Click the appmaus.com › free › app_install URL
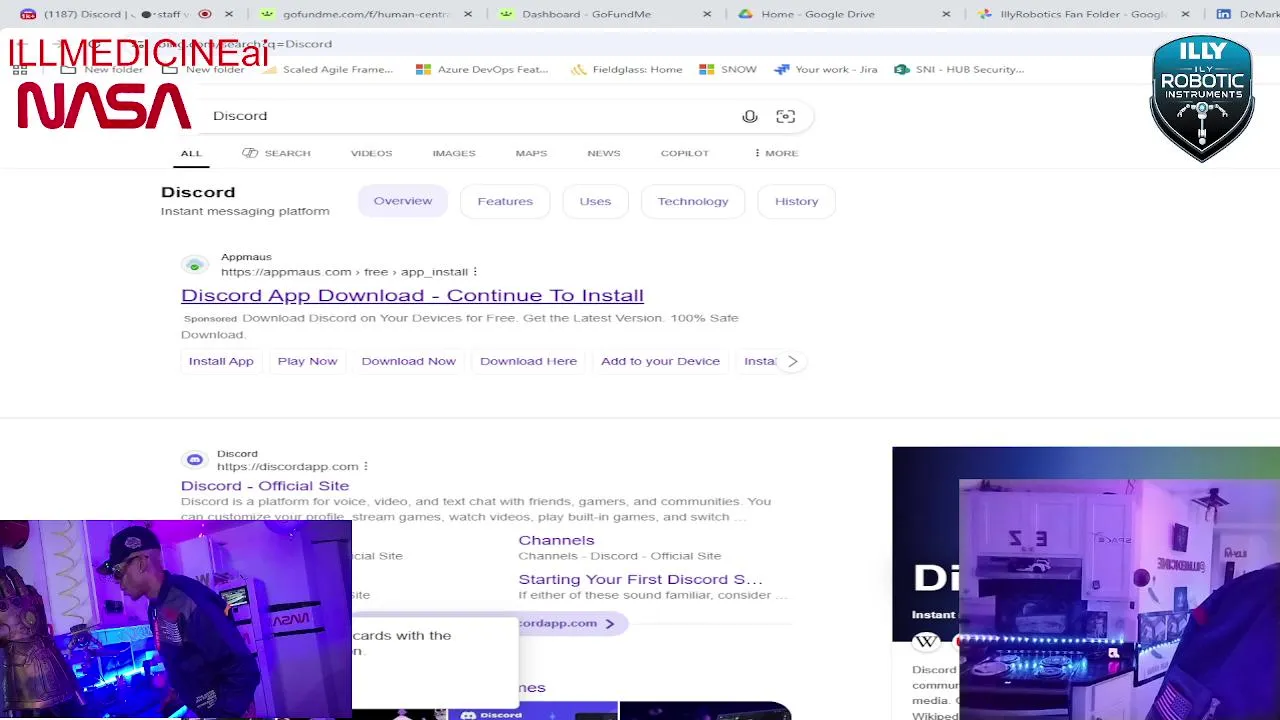This screenshot has width=1280, height=720. (344, 272)
